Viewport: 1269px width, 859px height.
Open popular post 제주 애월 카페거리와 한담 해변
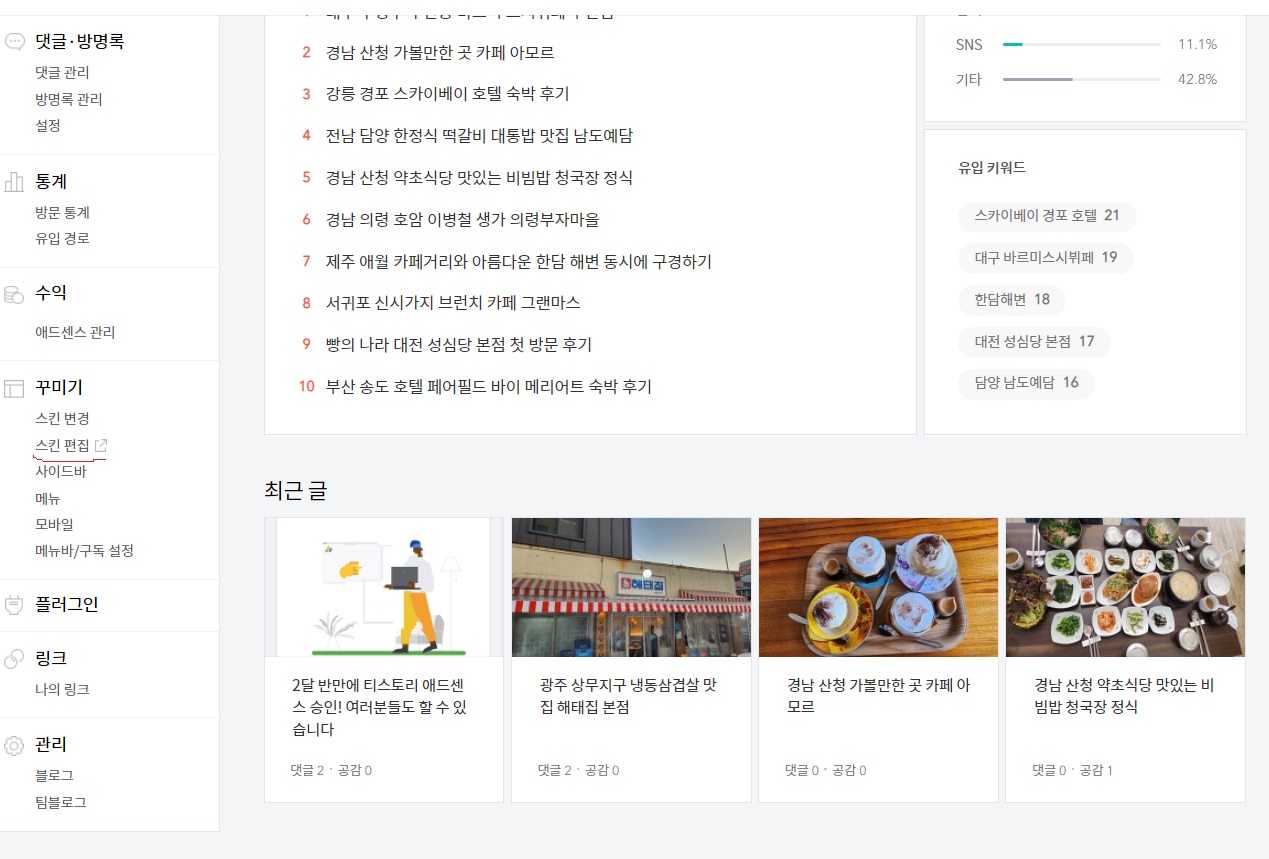point(518,262)
